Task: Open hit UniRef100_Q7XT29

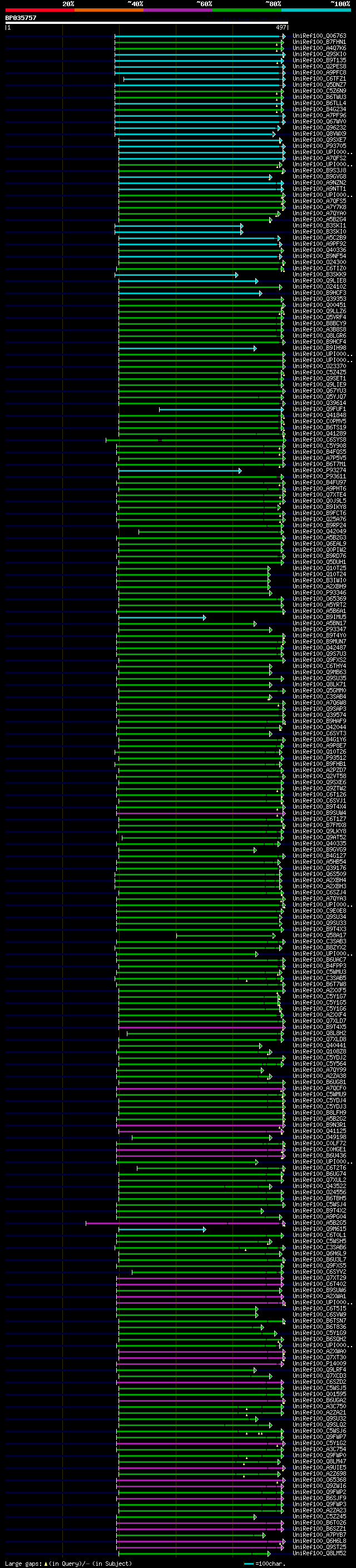Action: click(319, 1277)
